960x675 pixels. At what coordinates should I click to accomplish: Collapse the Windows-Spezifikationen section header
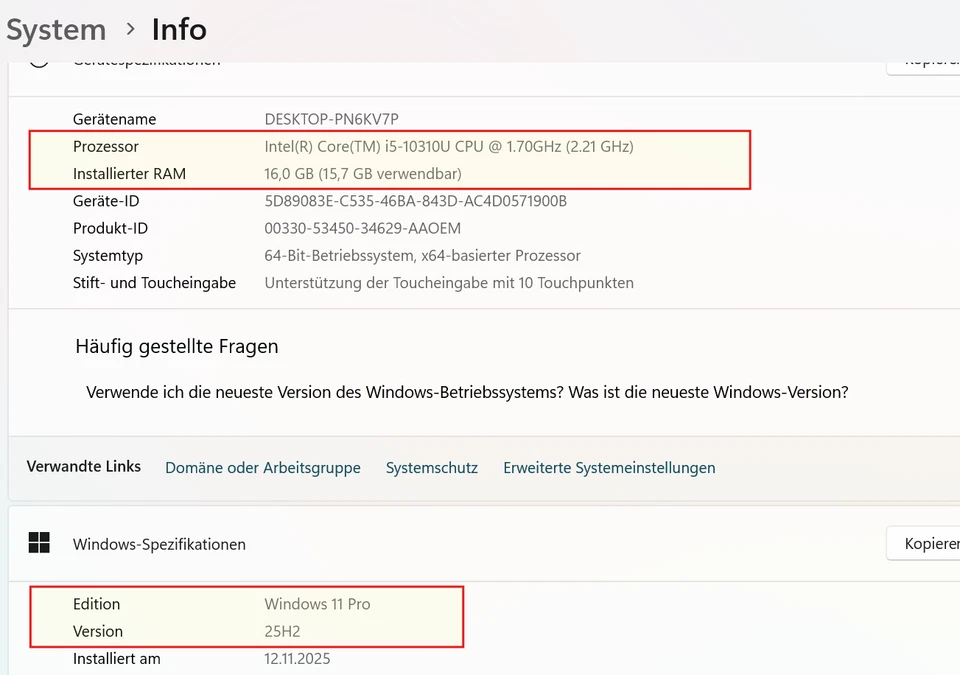pos(484,543)
